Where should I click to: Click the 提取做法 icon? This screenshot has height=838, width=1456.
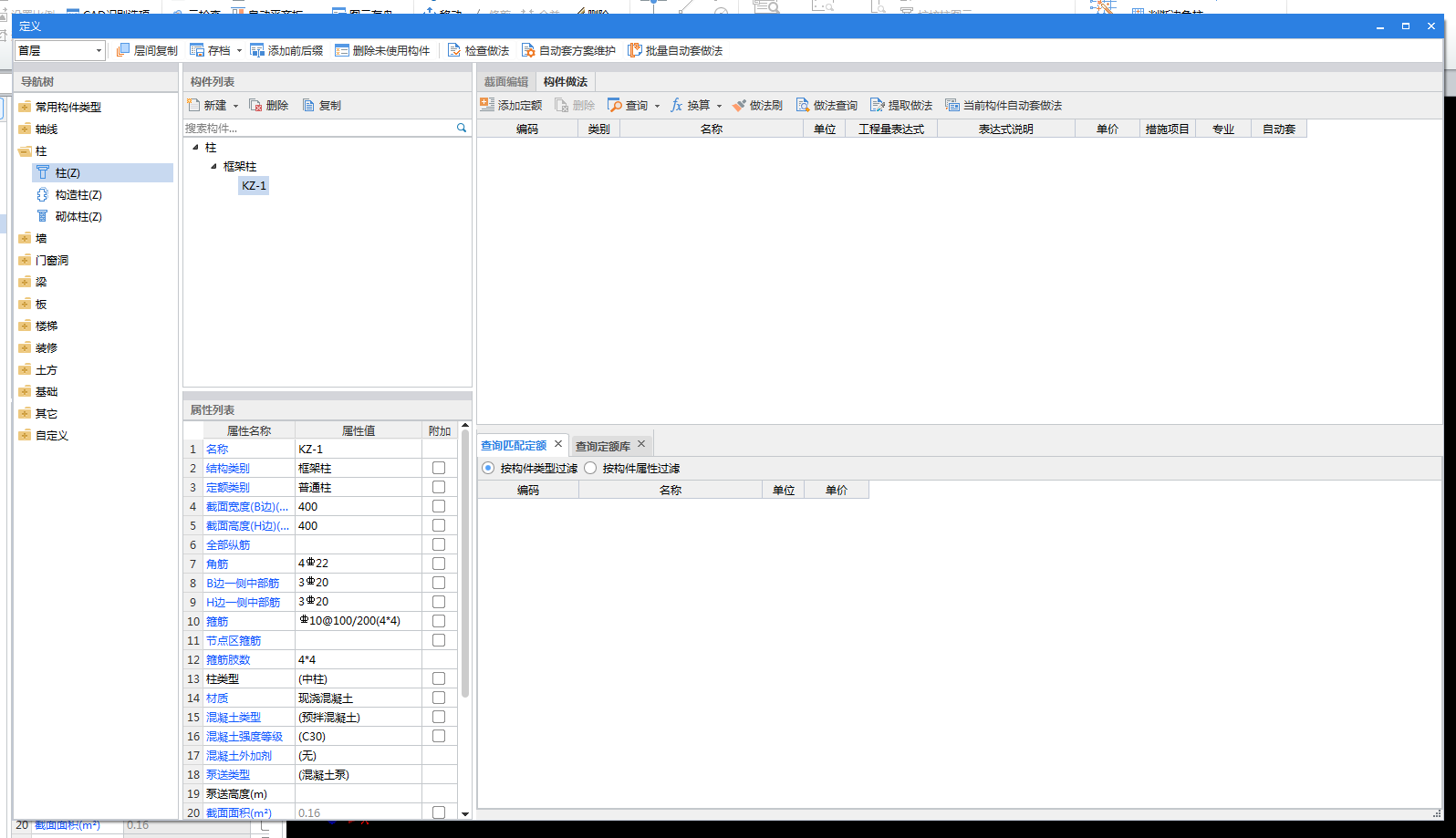click(878, 105)
